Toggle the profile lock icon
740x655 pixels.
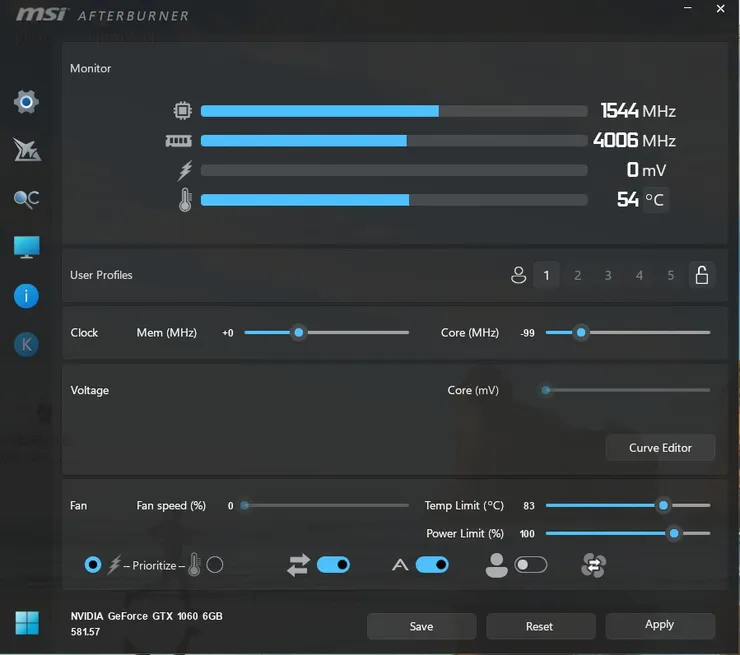[x=702, y=275]
